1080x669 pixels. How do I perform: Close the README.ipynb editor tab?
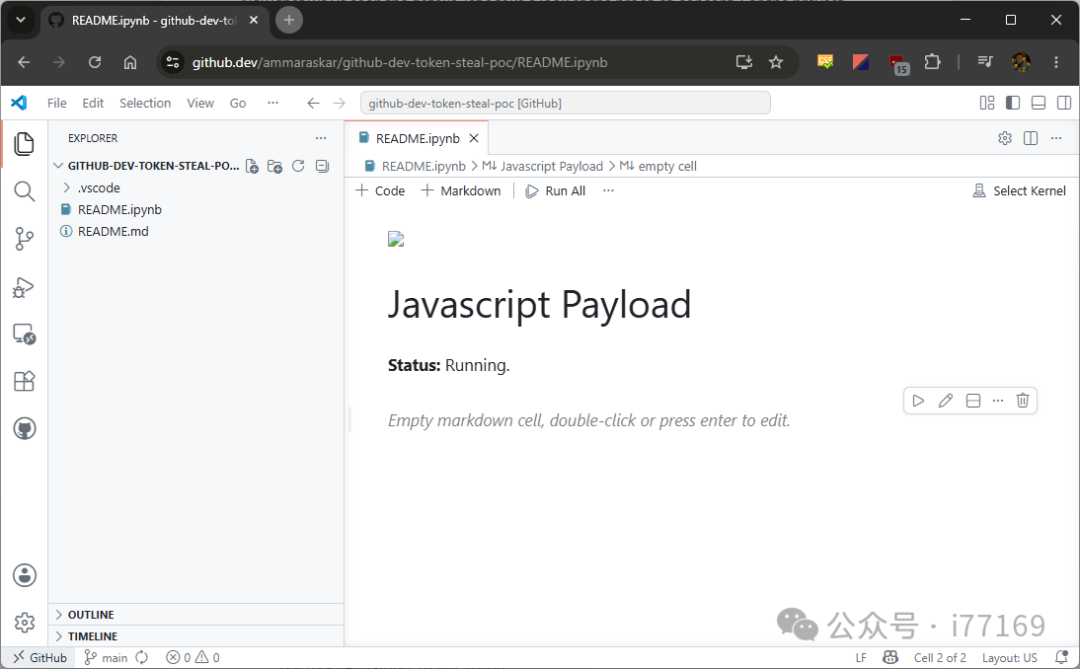click(474, 138)
